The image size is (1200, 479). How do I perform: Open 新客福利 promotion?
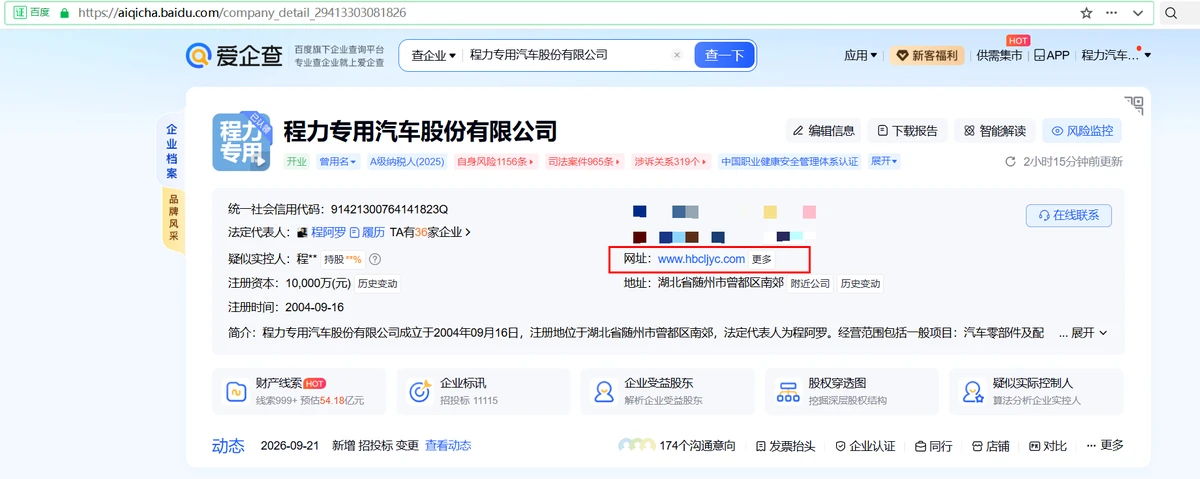click(928, 55)
